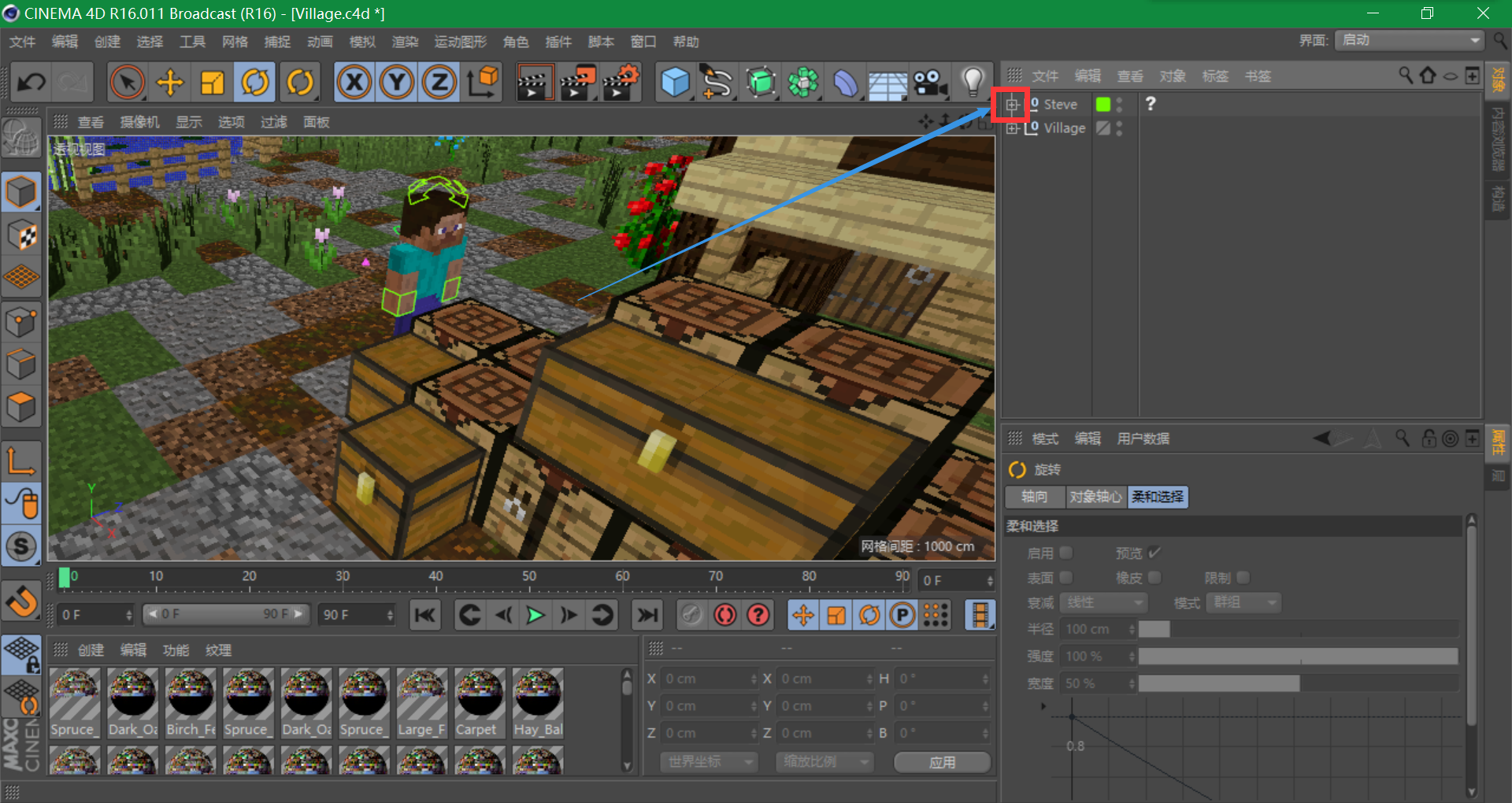The width and height of the screenshot is (1512, 803).
Task: Click Steve's green layer color swatch
Action: point(1103,105)
